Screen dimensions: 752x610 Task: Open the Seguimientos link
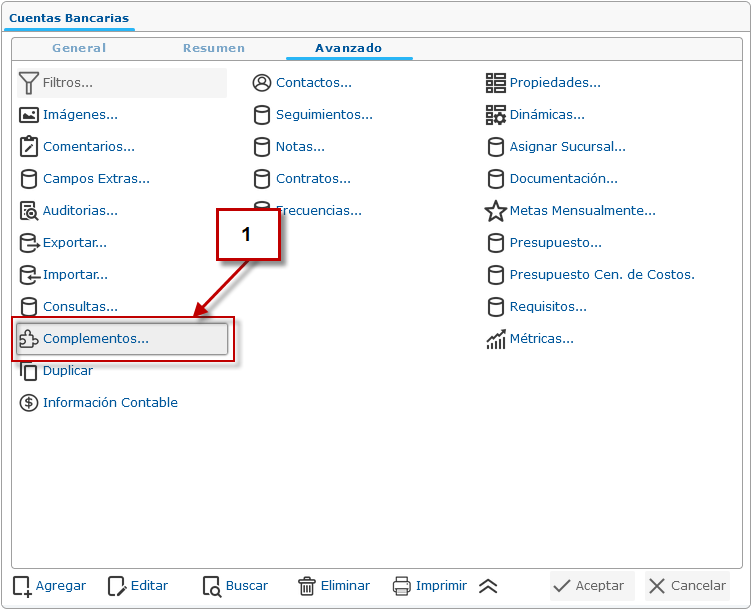(325, 115)
